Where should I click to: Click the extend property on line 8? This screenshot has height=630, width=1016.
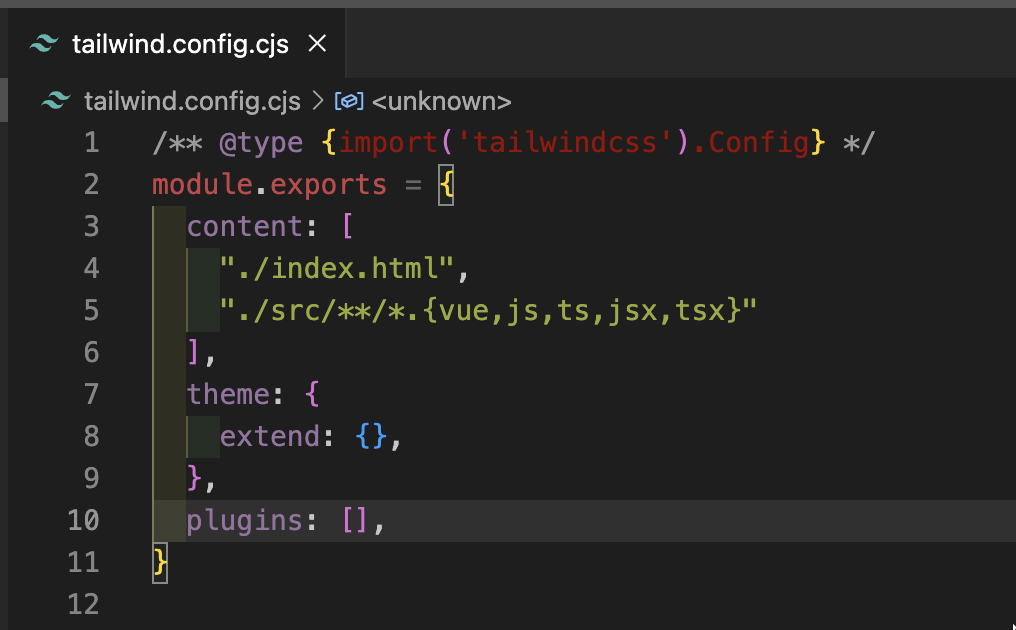pyautogui.click(x=269, y=437)
